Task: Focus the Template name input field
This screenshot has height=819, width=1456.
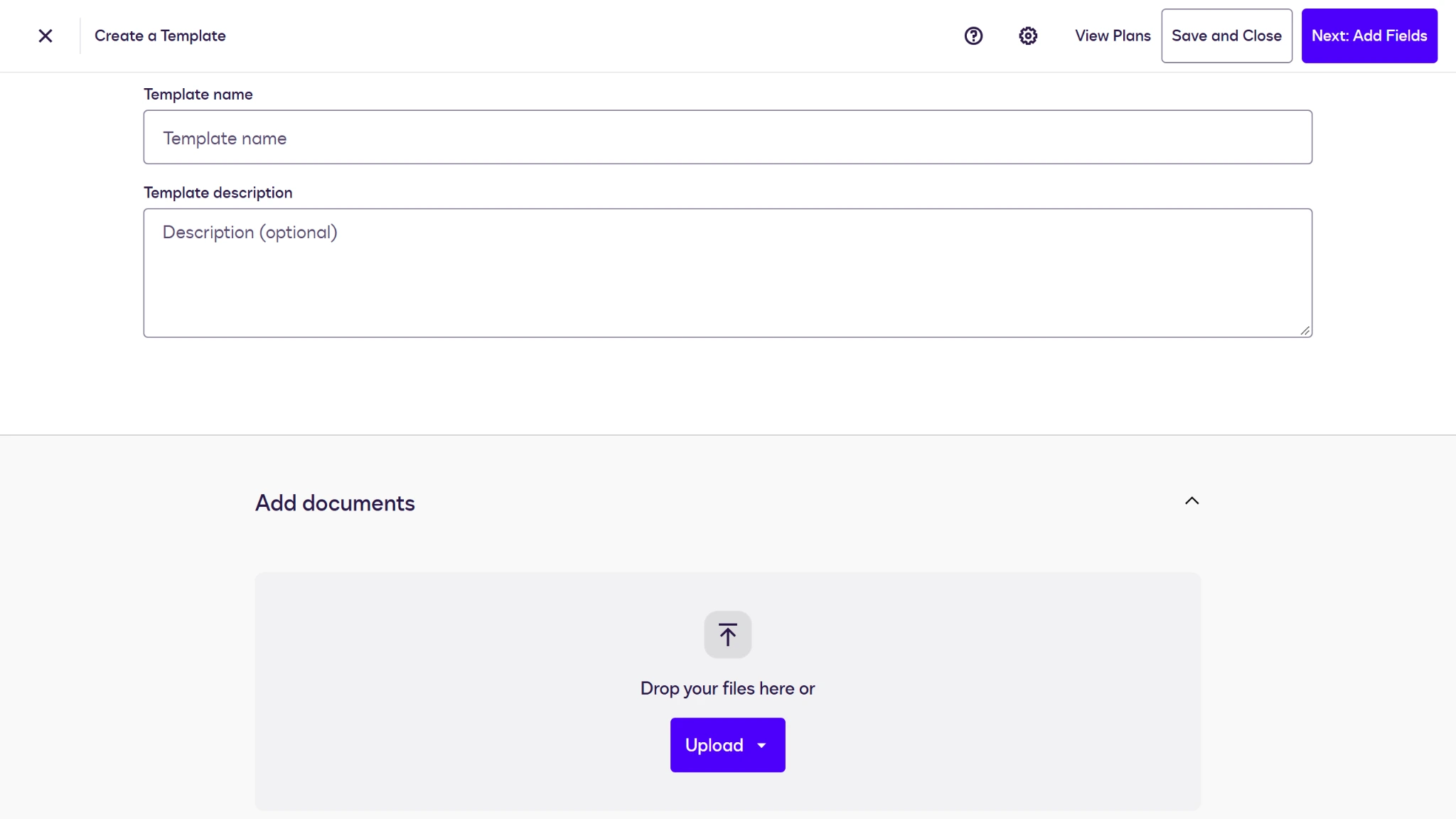Action: coord(727,137)
